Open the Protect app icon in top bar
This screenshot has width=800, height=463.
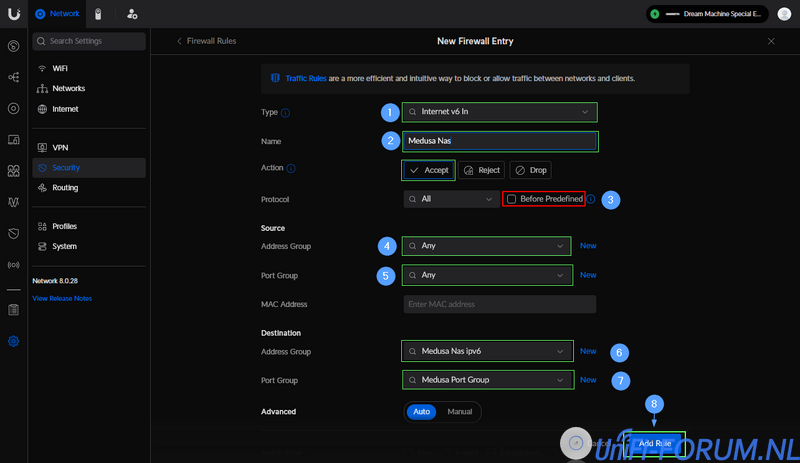click(98, 14)
